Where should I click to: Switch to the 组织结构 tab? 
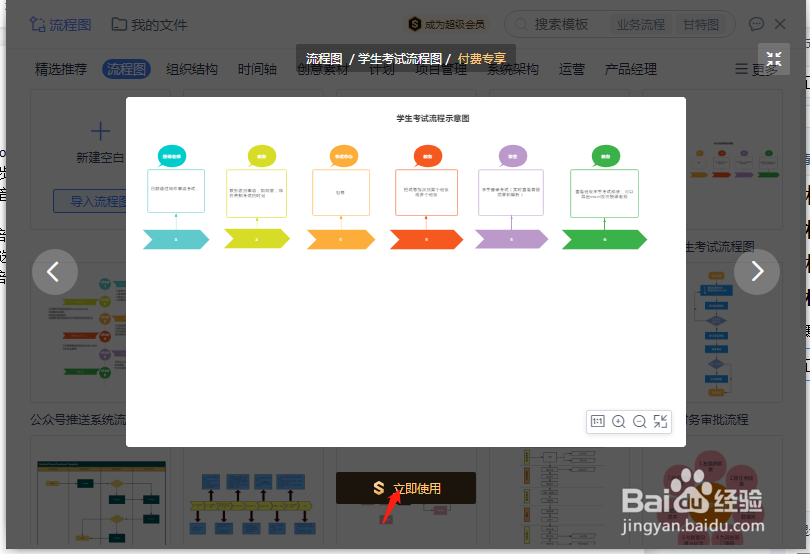pos(192,69)
